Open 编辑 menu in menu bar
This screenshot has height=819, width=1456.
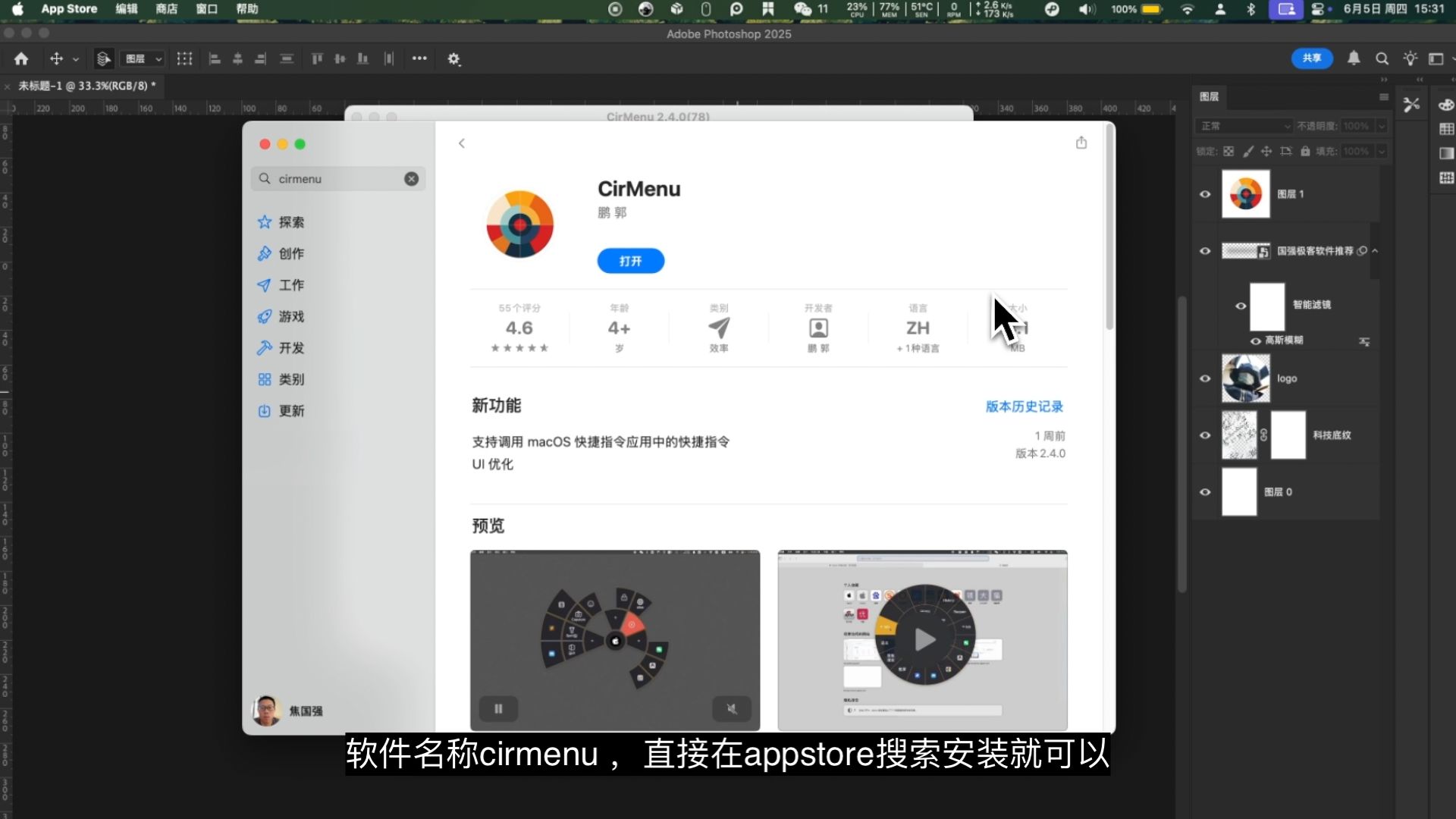point(127,9)
